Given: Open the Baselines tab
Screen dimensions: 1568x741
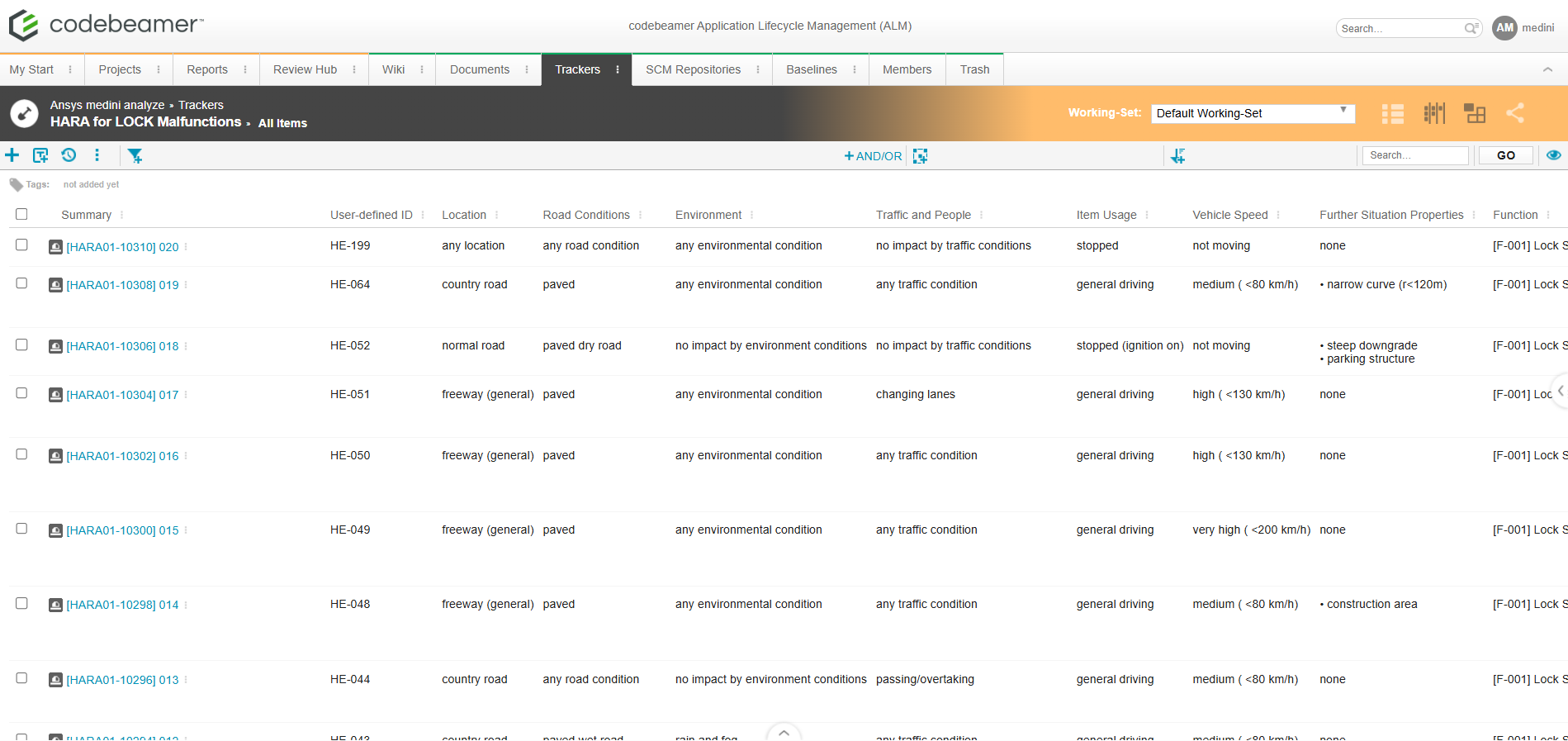Looking at the screenshot, I should 812,69.
